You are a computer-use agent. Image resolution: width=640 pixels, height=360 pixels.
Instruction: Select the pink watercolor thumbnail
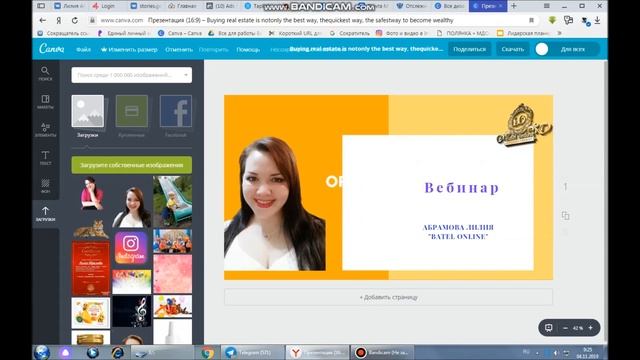(172, 274)
